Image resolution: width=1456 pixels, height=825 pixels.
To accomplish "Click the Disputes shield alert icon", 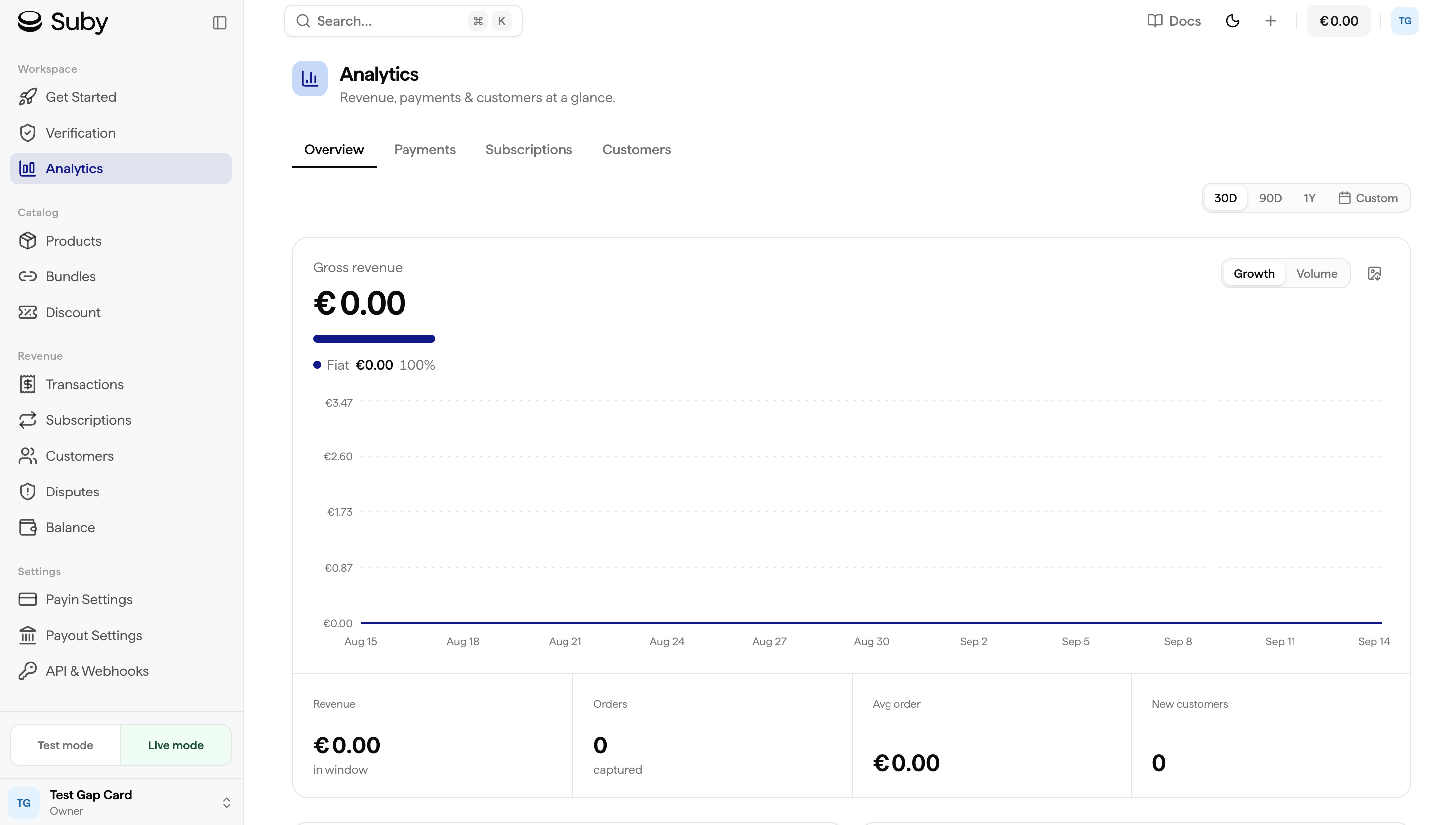I will (x=28, y=492).
